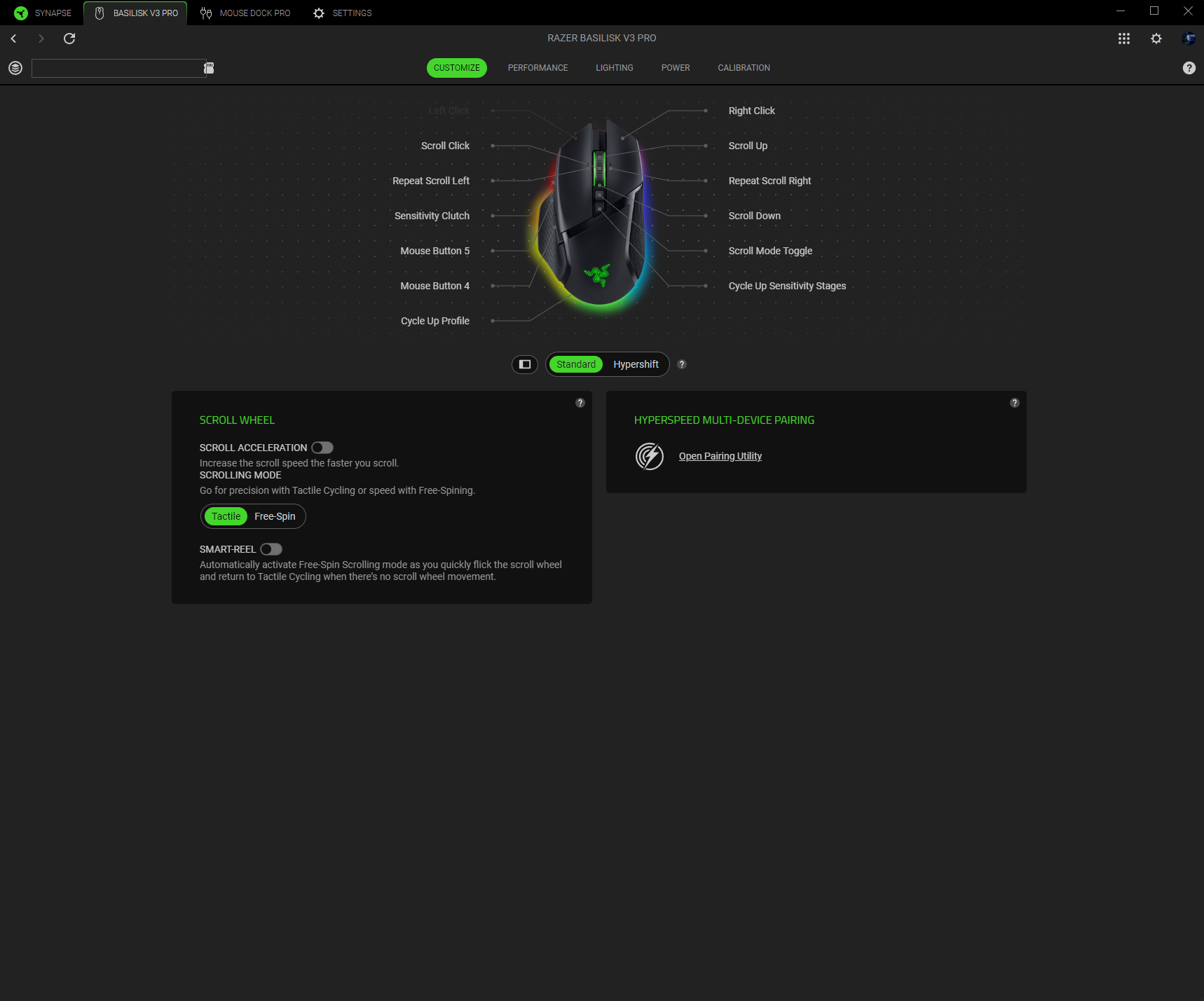Click the profile selection field
The image size is (1204, 1001).
(x=118, y=68)
